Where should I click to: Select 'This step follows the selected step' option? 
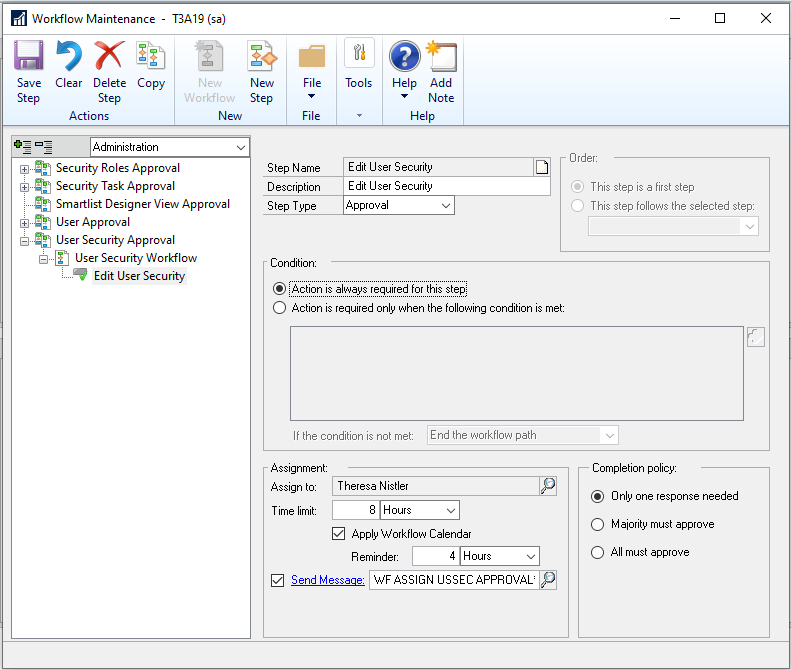577,206
